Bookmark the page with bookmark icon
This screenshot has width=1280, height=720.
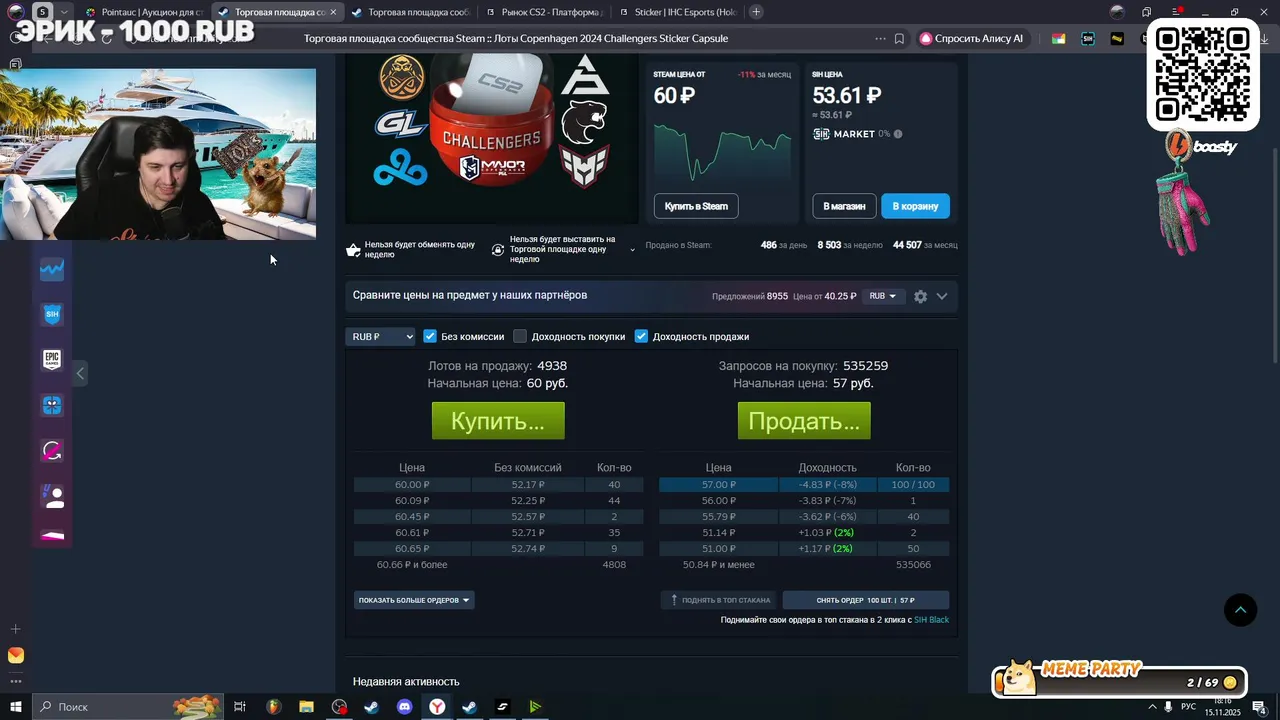click(x=899, y=39)
